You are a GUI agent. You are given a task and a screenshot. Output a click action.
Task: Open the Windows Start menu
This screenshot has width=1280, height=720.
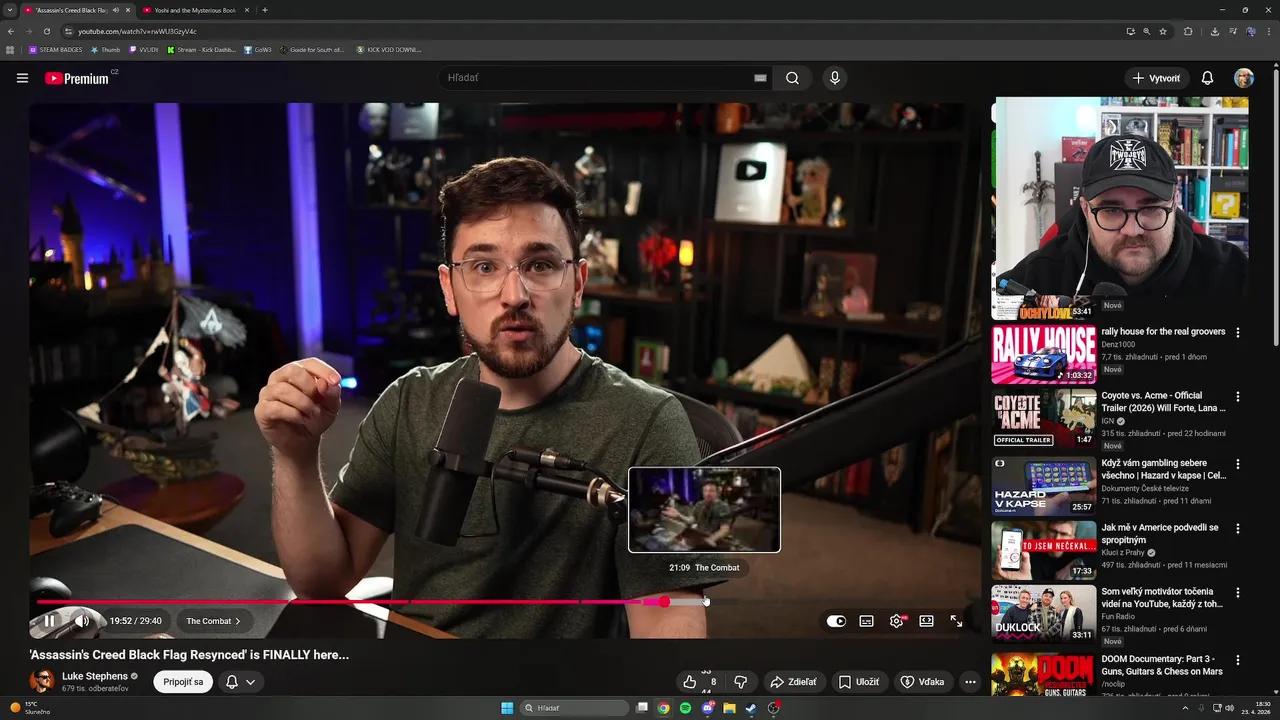click(x=507, y=708)
